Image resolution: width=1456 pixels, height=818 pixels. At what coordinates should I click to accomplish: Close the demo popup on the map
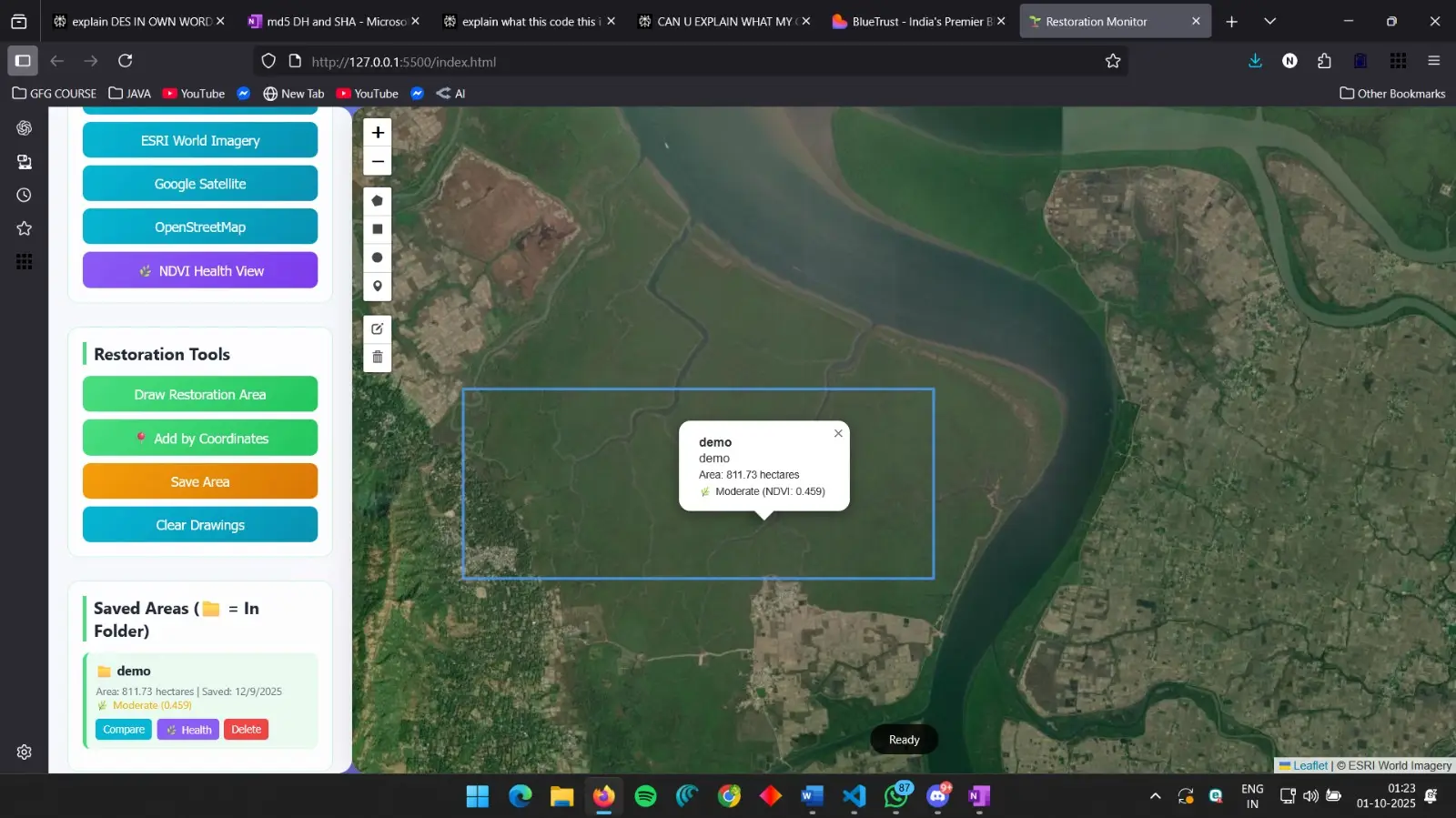pyautogui.click(x=838, y=433)
